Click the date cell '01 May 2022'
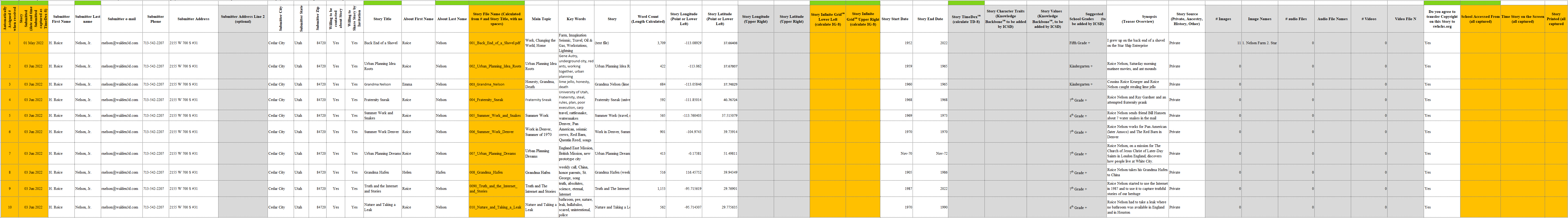Screen dimensions: 1568x218 point(33,43)
